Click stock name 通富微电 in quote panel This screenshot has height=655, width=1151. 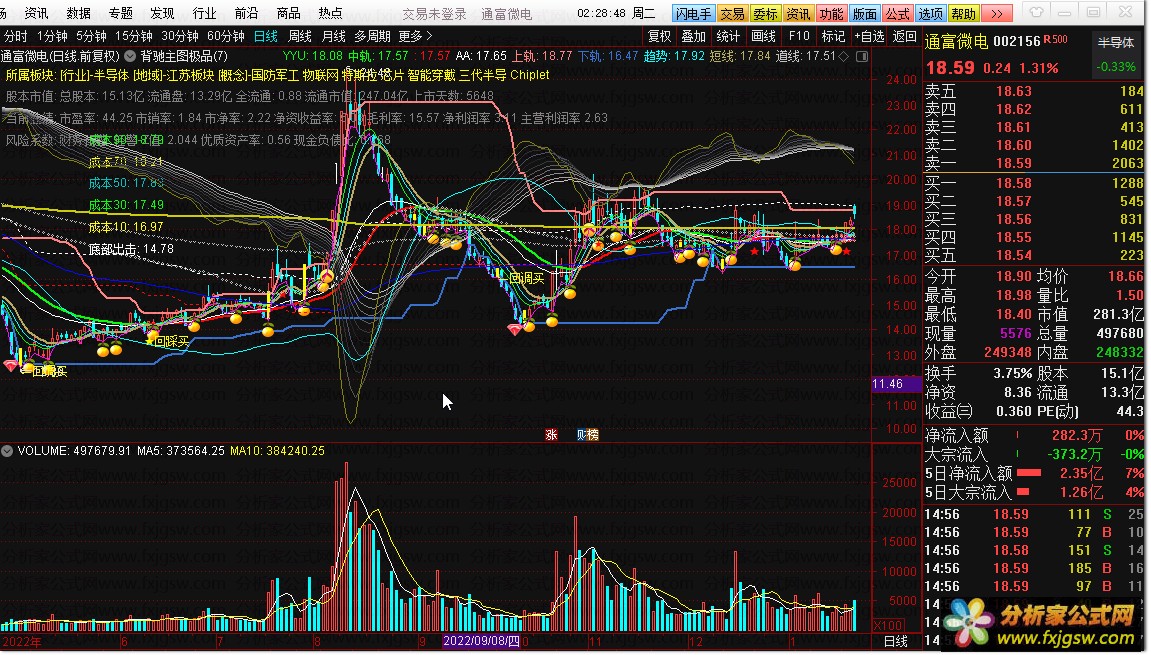coord(956,42)
